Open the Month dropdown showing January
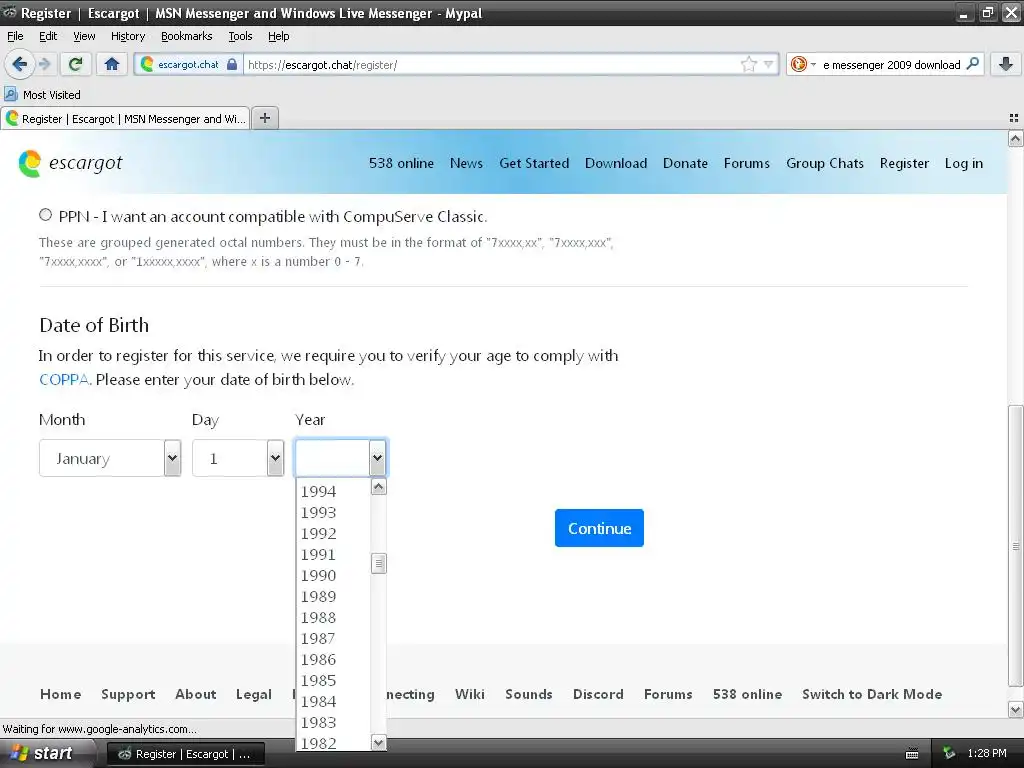 110,458
